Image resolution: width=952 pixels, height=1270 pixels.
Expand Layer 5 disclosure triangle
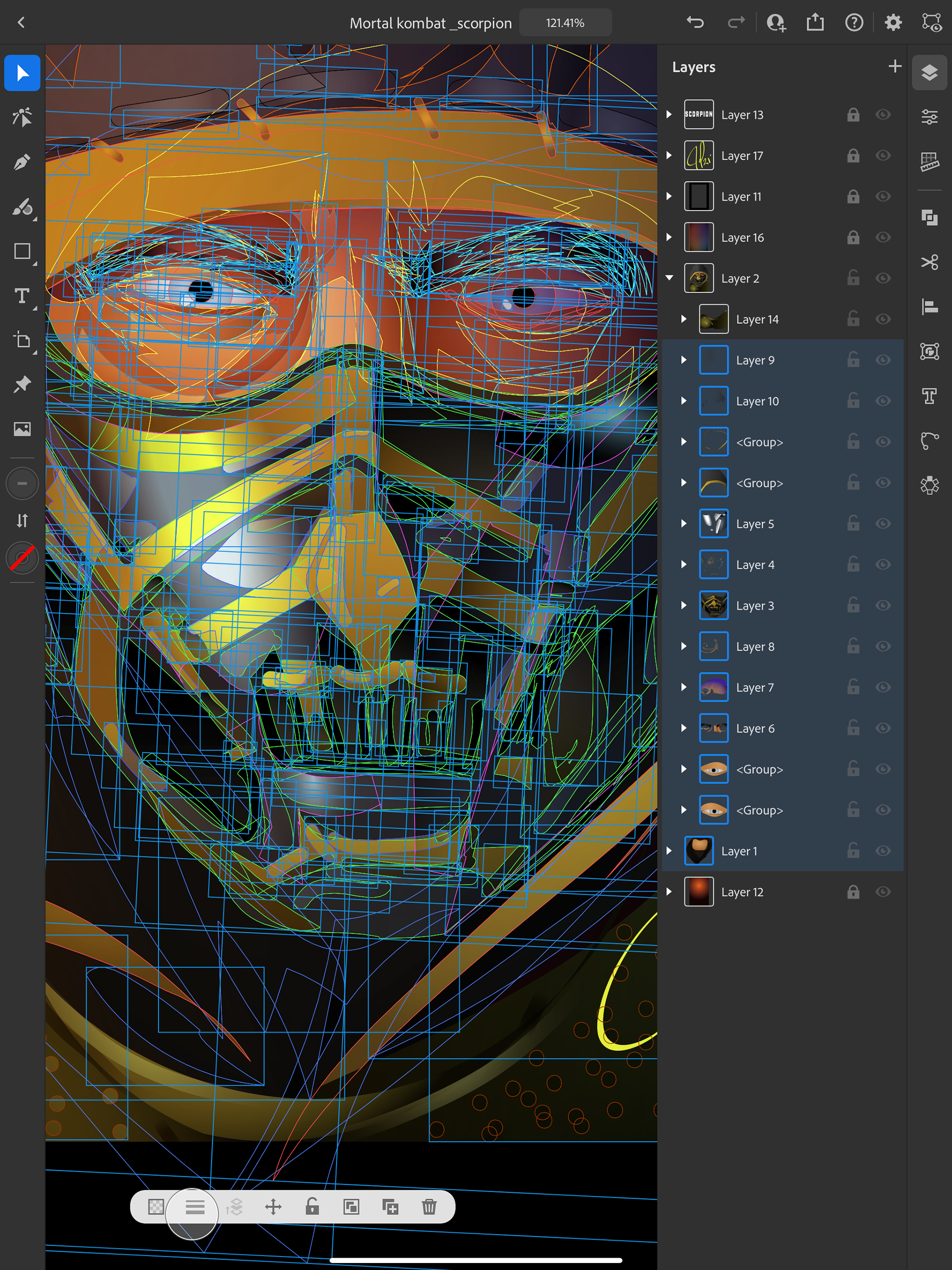click(x=683, y=524)
